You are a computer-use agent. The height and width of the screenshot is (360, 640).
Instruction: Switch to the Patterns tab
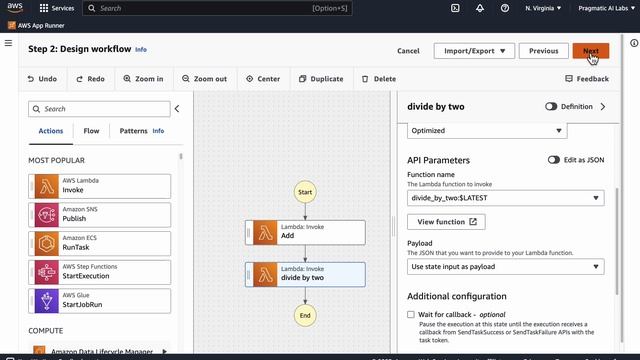coord(133,131)
